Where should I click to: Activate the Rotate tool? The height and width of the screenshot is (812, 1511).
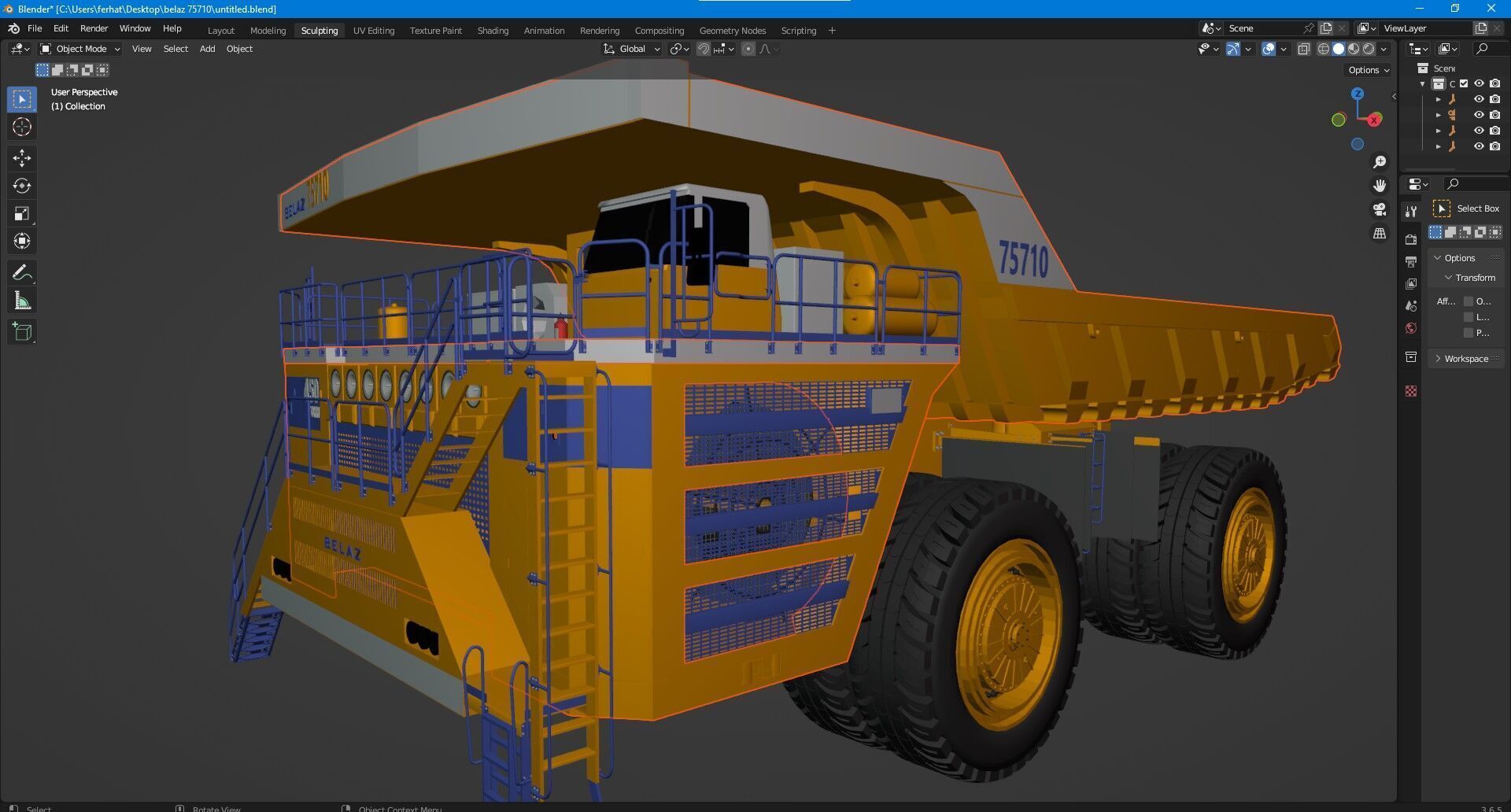click(x=22, y=186)
